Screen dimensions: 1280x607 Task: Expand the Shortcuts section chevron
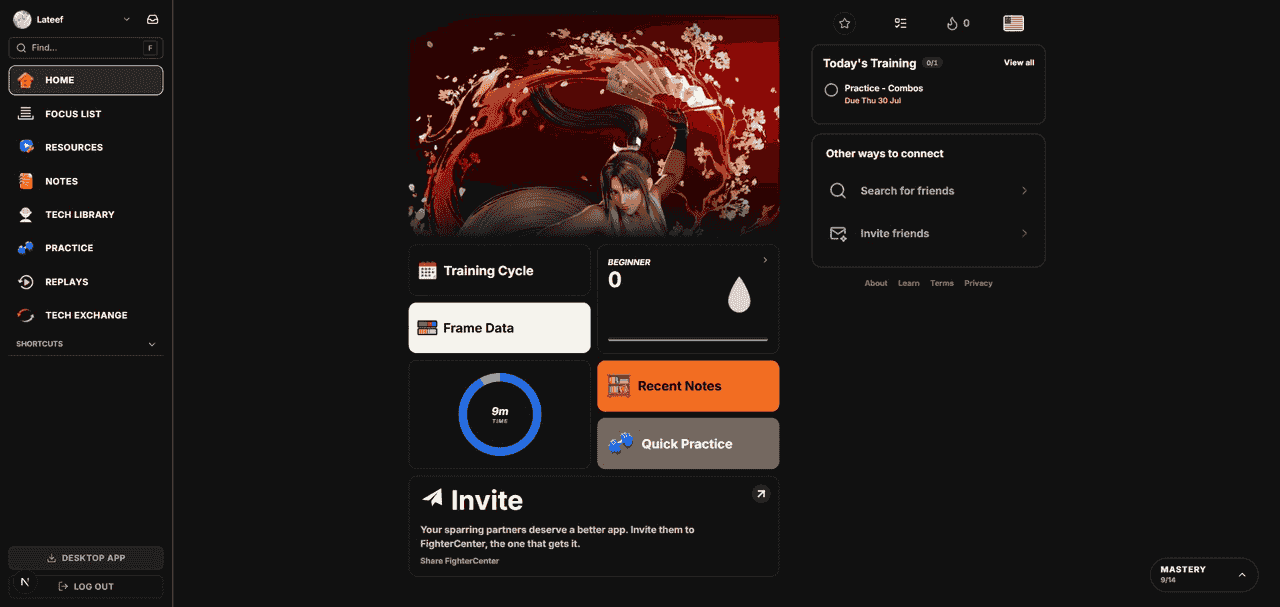[x=152, y=344]
